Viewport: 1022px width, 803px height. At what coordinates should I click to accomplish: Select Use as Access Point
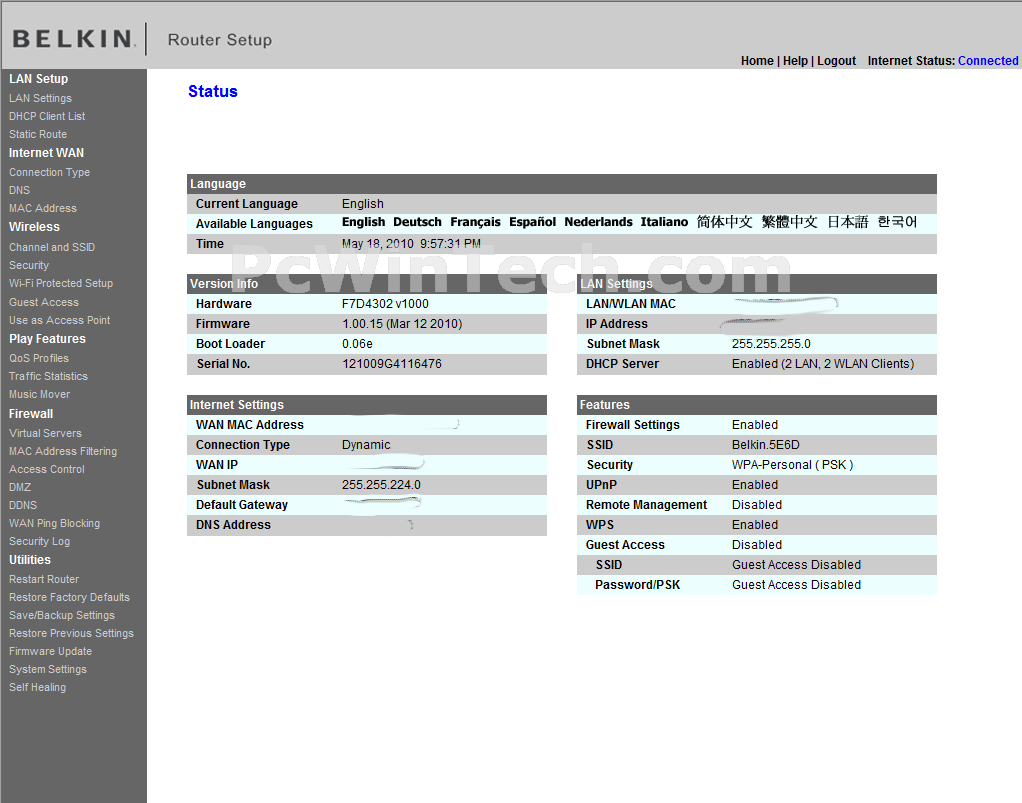(x=59, y=321)
